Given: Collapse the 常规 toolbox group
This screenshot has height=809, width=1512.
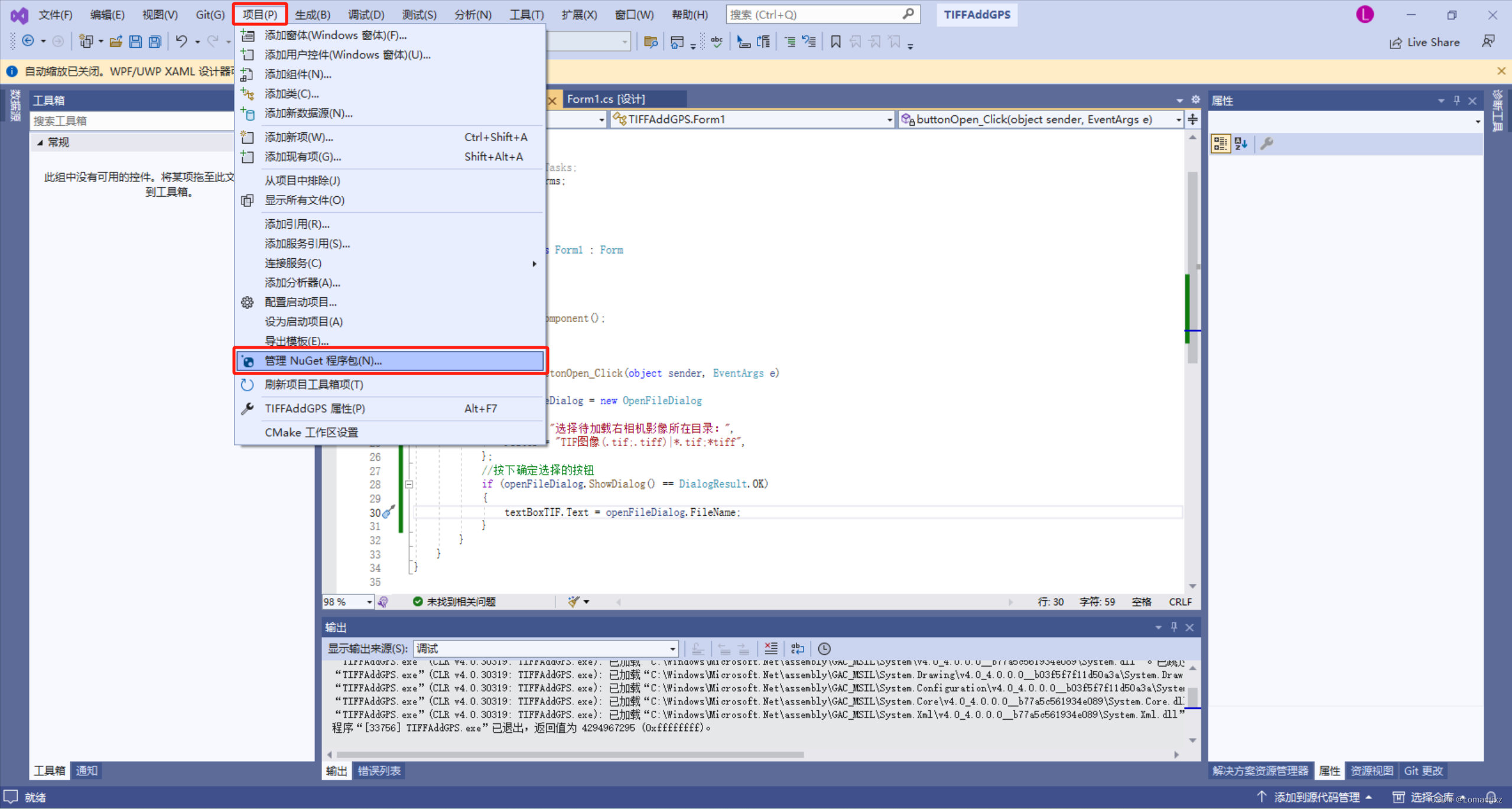Looking at the screenshot, I should click(40, 142).
